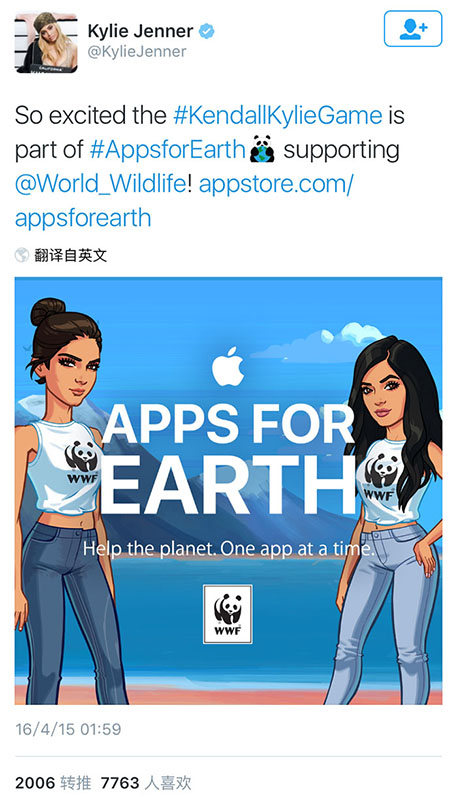The height and width of the screenshot is (800, 457).
Task: Tap the translate from English text
Action: [x=71, y=255]
